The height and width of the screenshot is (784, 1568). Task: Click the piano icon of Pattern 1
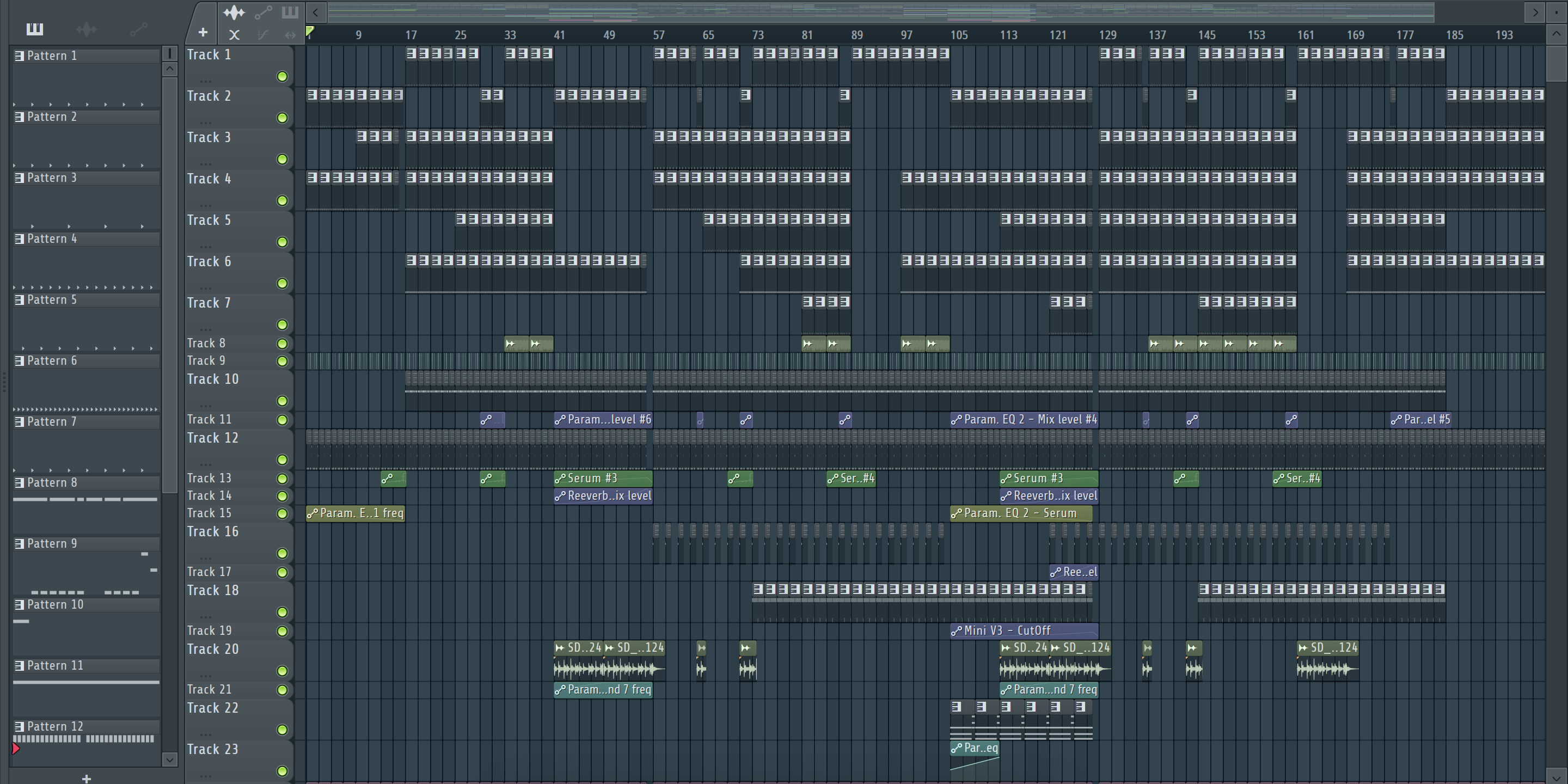(x=20, y=56)
